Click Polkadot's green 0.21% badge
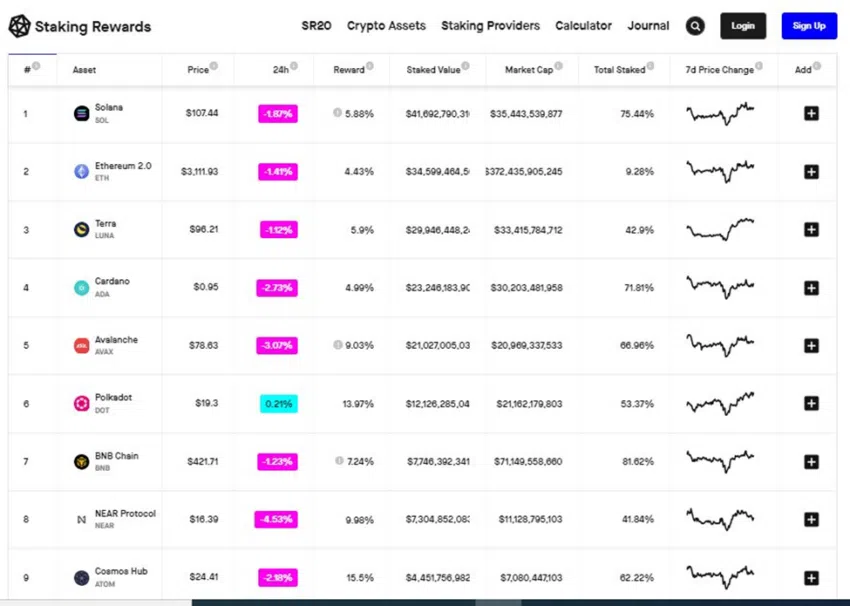 coord(279,404)
